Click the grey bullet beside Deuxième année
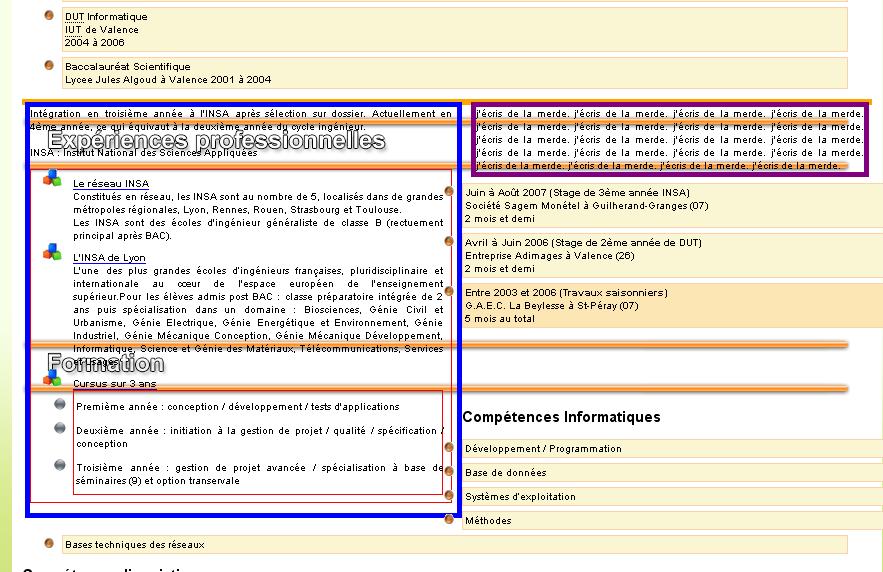Screen dimensions: 883x572 pos(60,428)
